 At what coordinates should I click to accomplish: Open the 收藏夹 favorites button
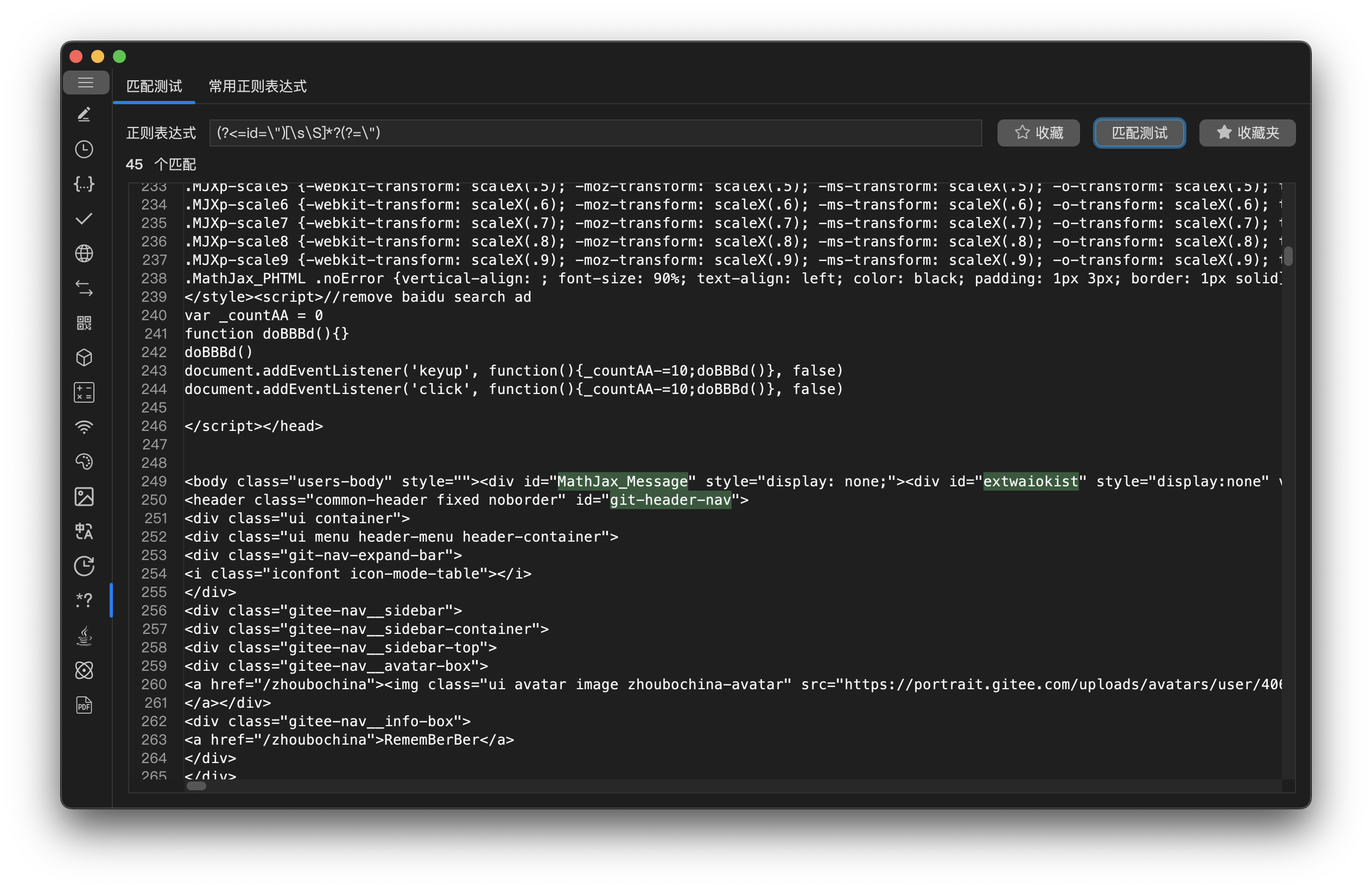pos(1247,133)
